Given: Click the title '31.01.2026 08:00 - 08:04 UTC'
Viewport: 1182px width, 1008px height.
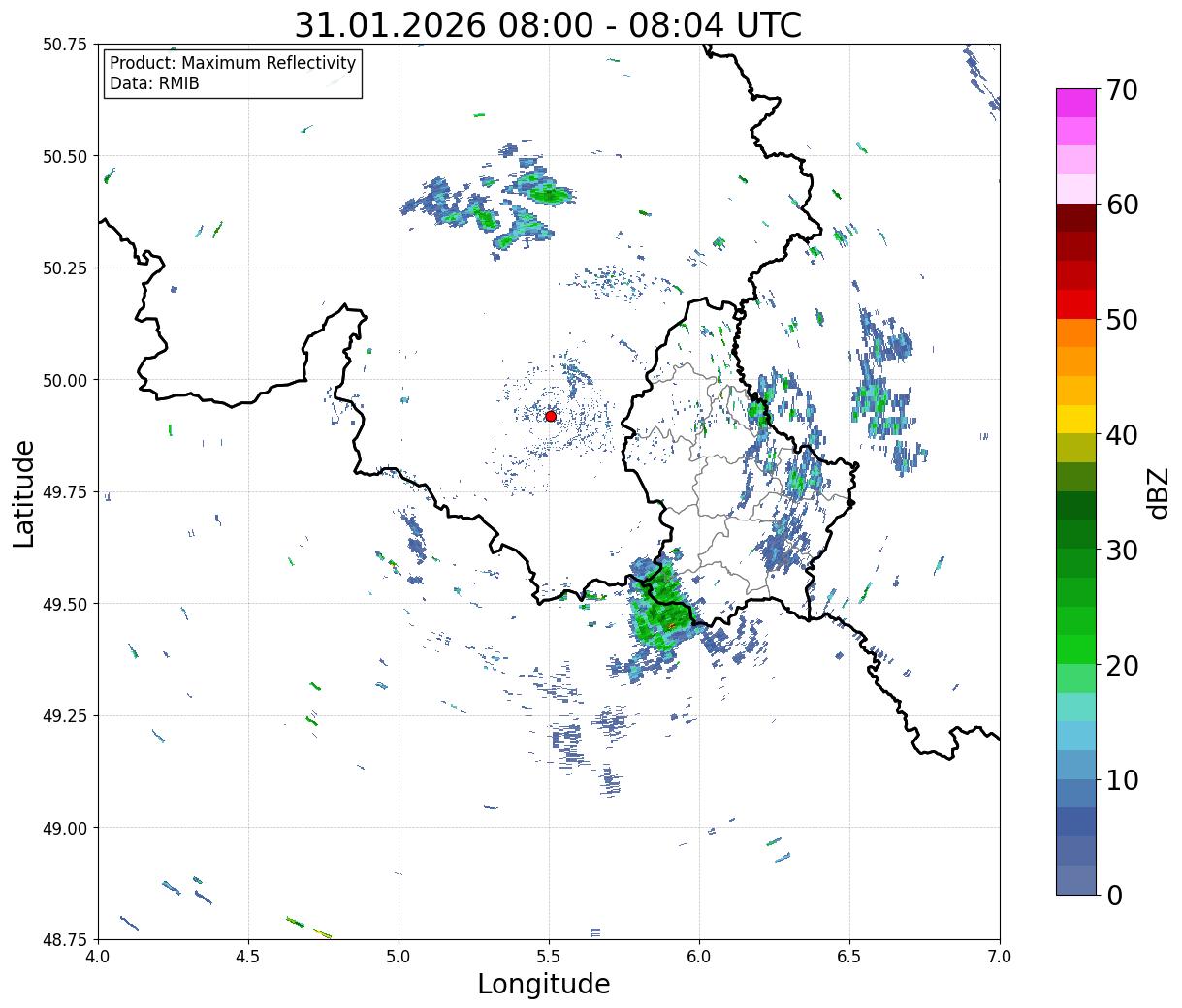Looking at the screenshot, I should coord(548,25).
